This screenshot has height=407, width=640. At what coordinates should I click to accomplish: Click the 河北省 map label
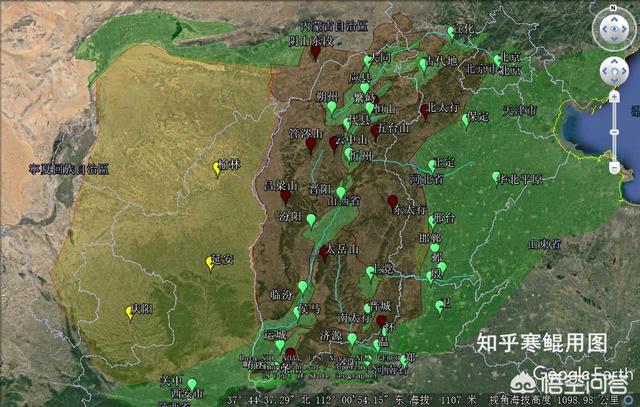coord(427,179)
